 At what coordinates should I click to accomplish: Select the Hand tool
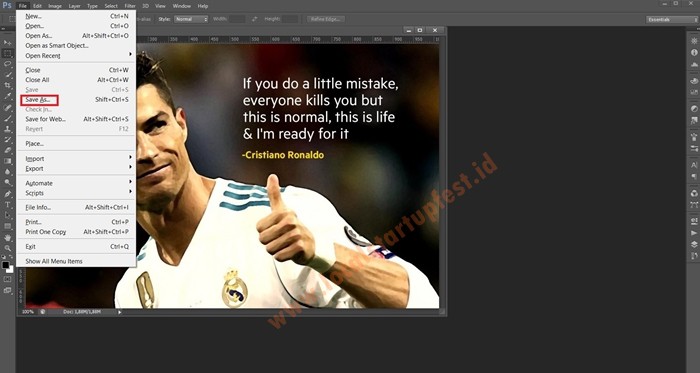[7, 238]
